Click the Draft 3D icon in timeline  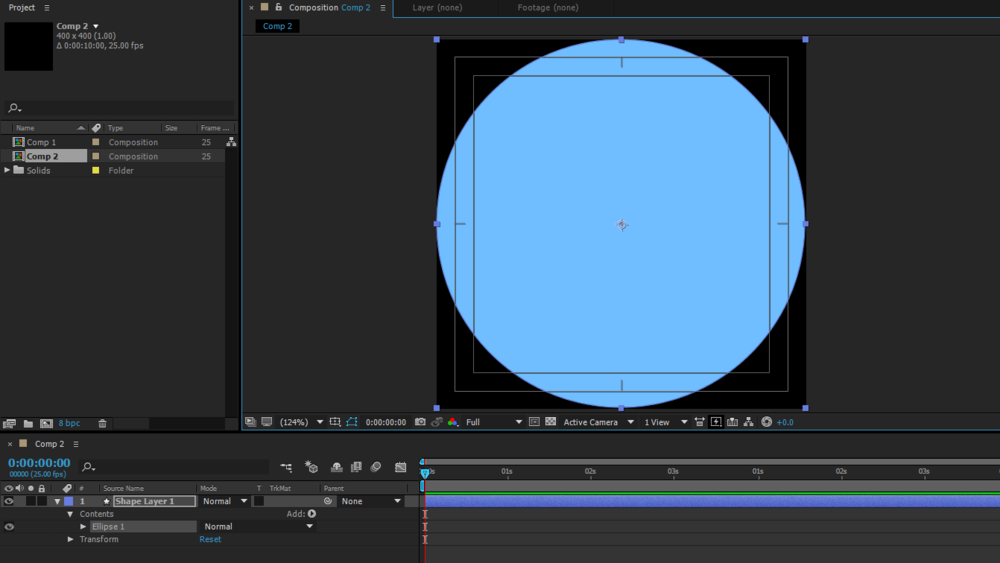click(x=311, y=467)
